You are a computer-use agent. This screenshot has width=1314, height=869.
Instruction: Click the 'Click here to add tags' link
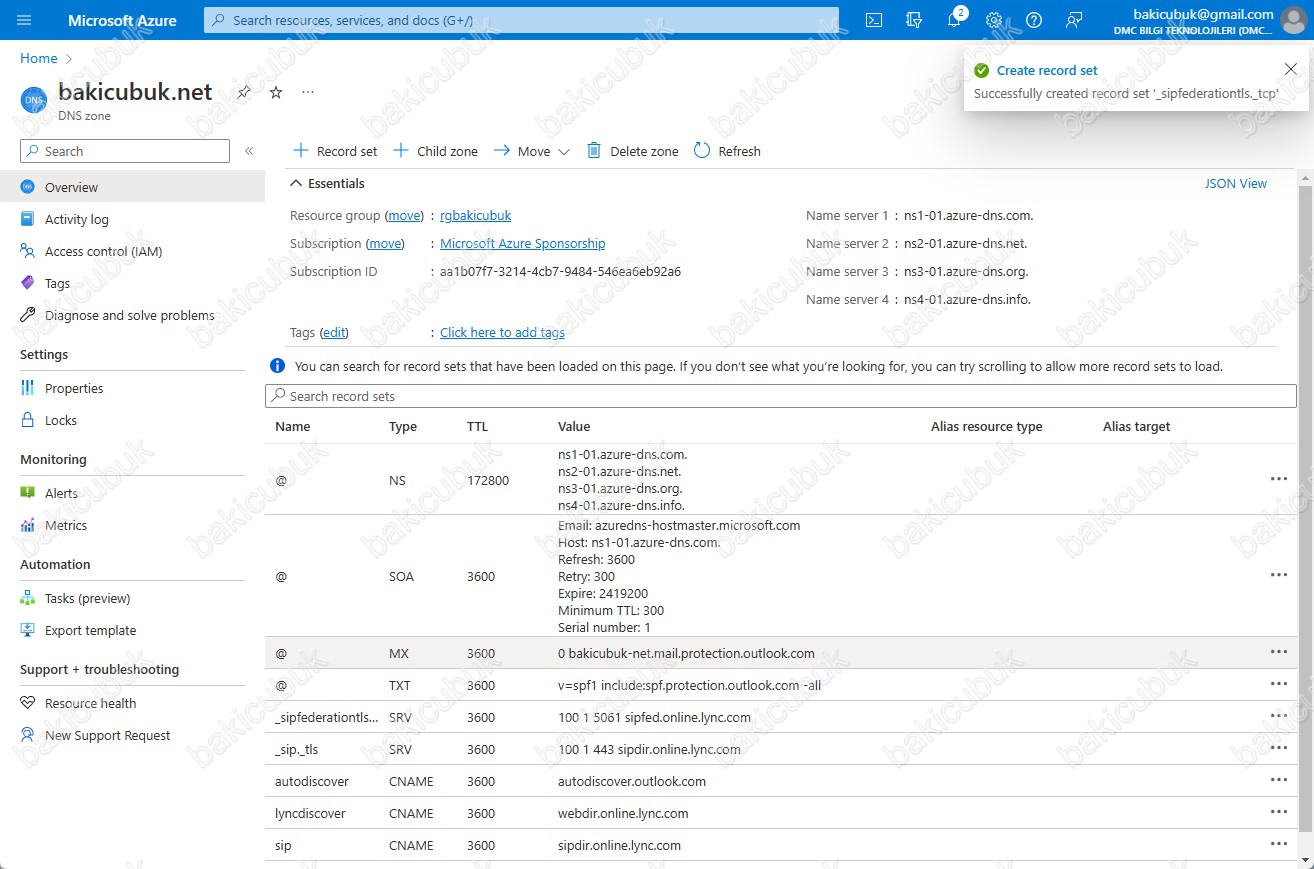502,332
